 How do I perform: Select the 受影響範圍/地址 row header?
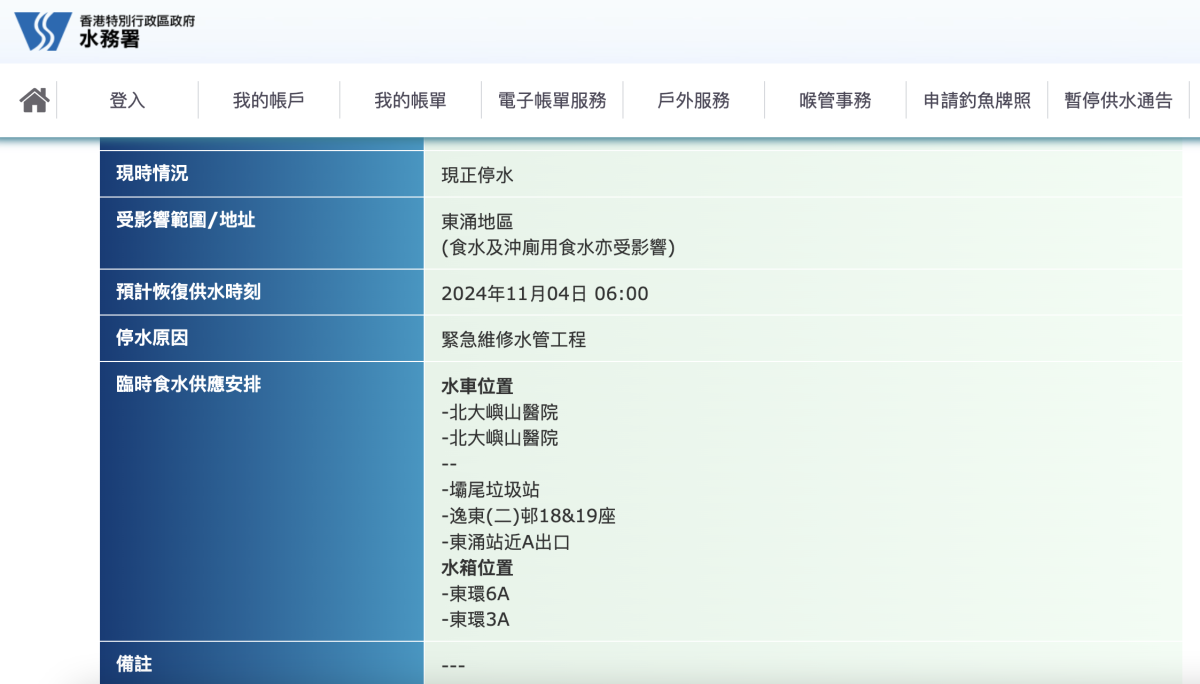(x=186, y=220)
